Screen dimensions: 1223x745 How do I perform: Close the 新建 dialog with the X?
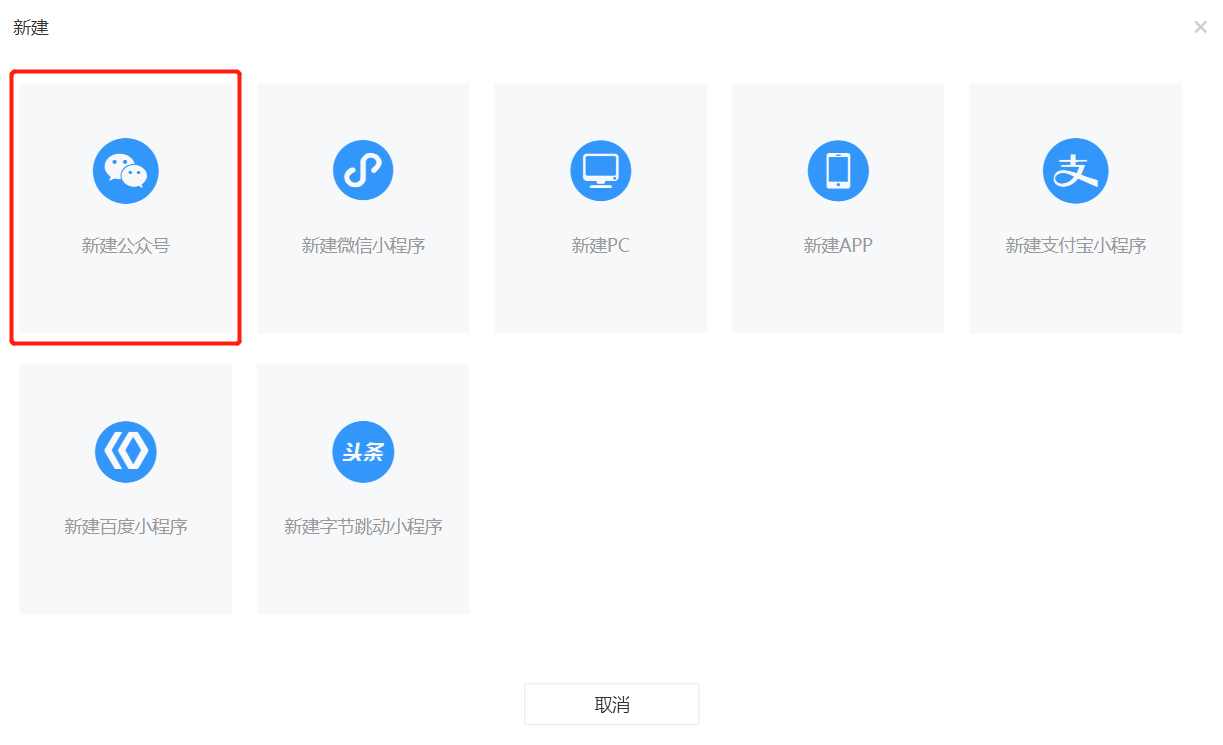1200,27
